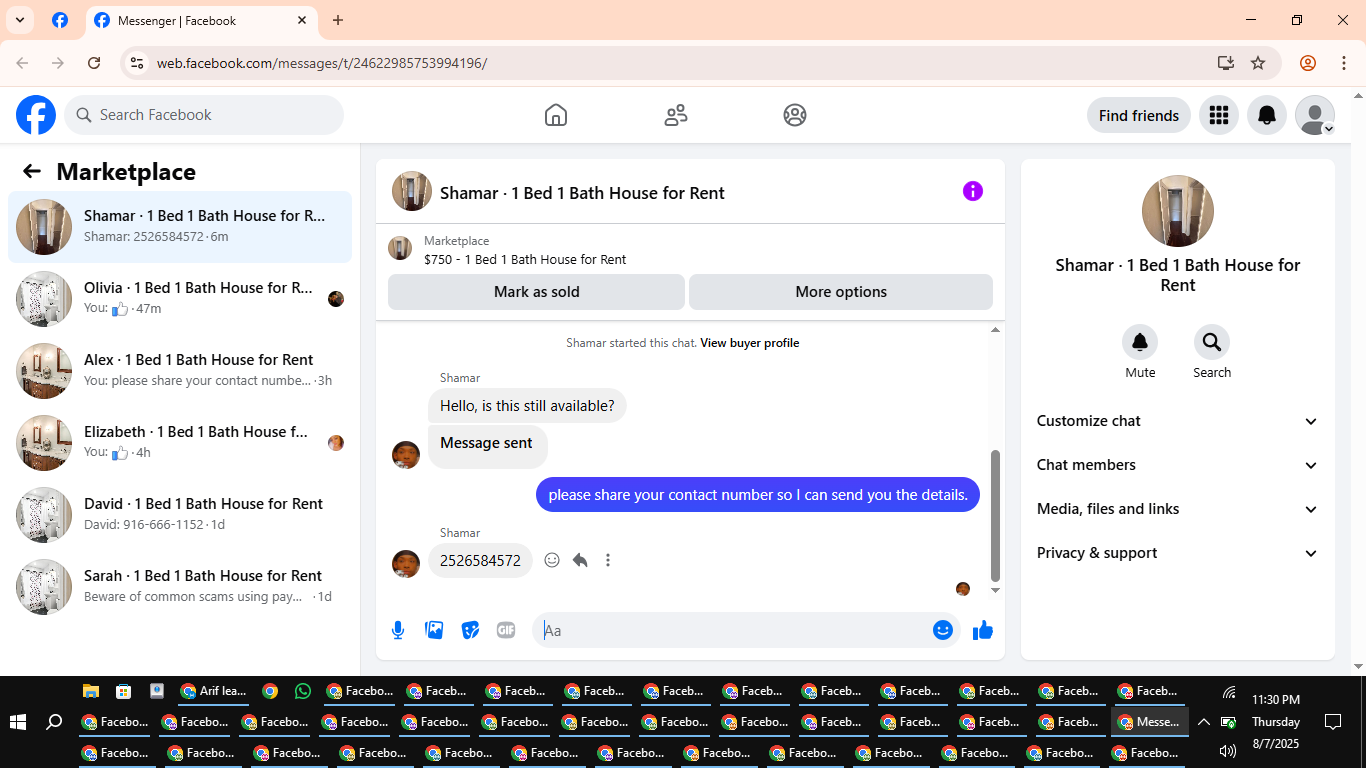
Task: Open more options for the 2526584572 message
Action: tap(608, 560)
